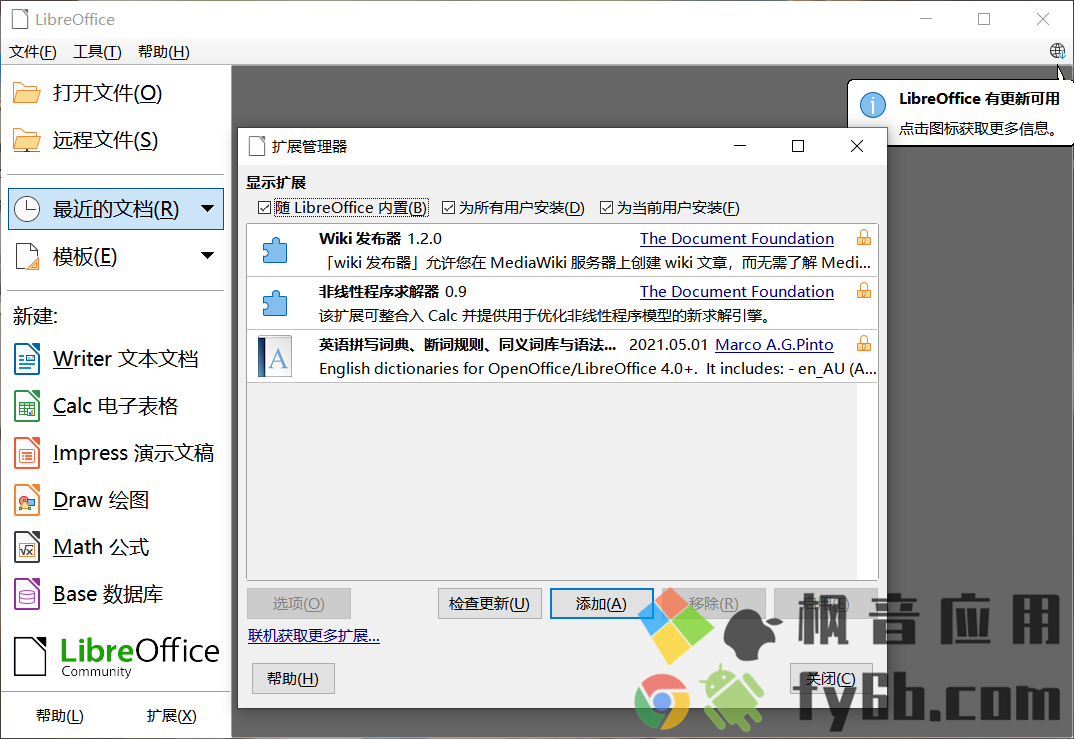Click the 添加(A) button
This screenshot has width=1074, height=739.
[601, 603]
